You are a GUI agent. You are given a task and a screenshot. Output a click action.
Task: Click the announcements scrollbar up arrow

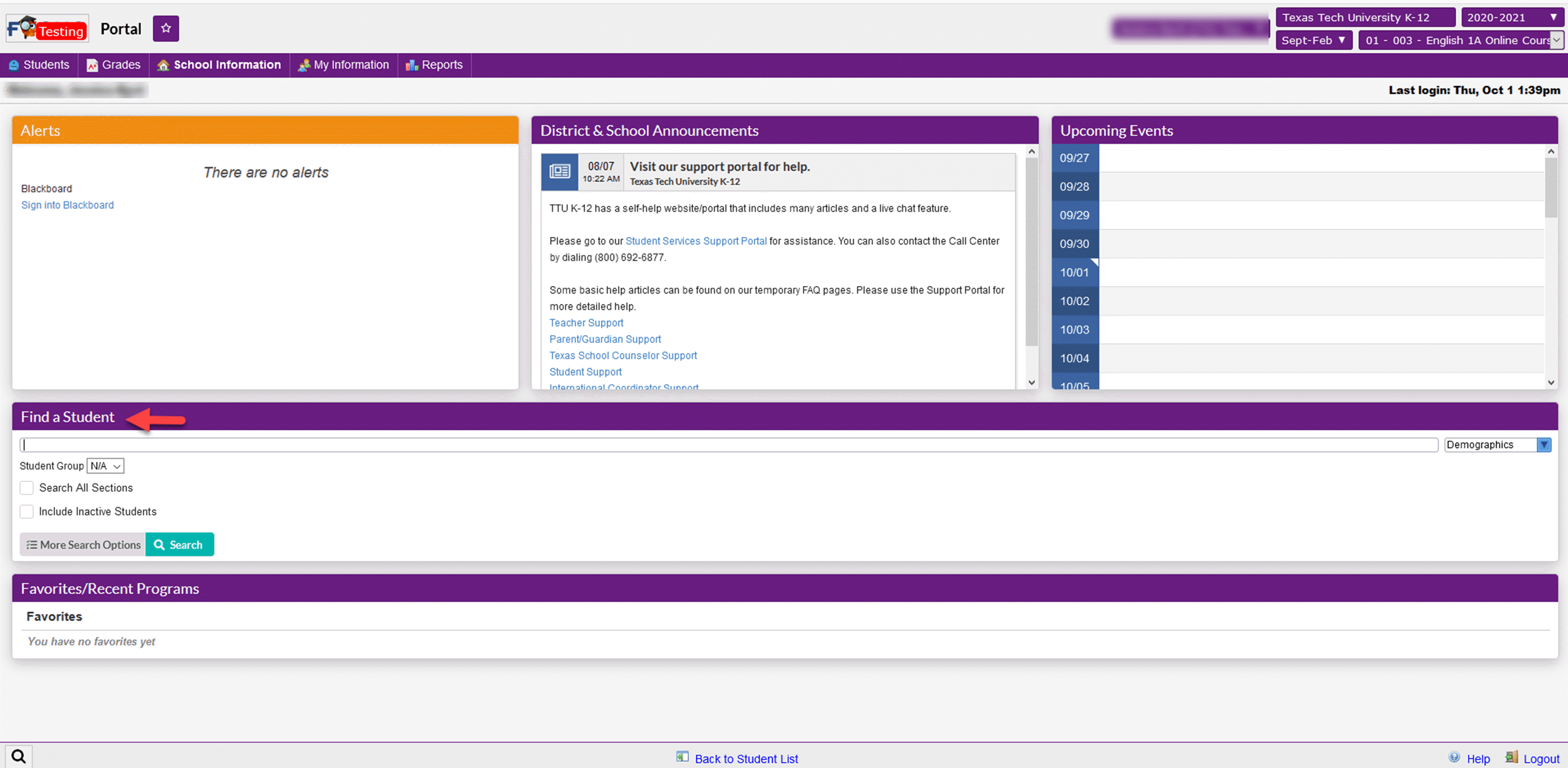1031,152
